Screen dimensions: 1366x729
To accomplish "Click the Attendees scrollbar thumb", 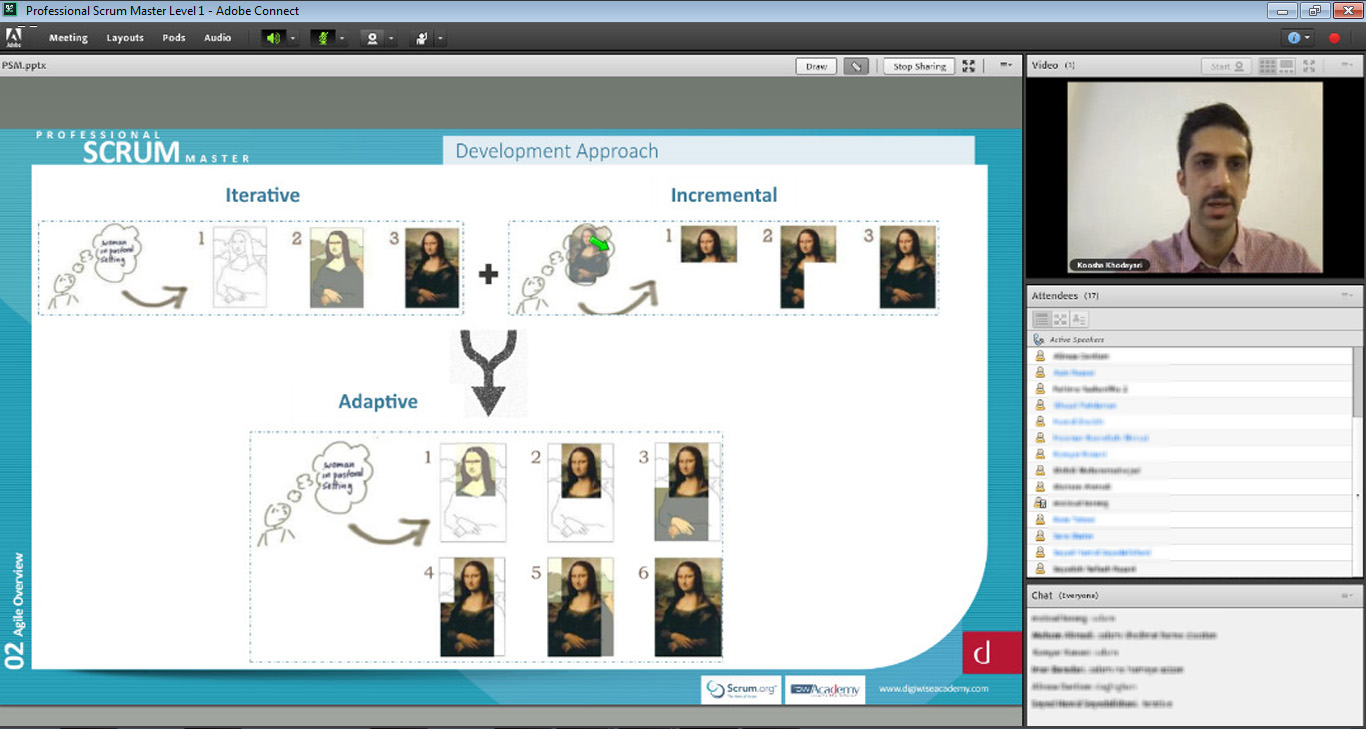I will click(x=1357, y=382).
